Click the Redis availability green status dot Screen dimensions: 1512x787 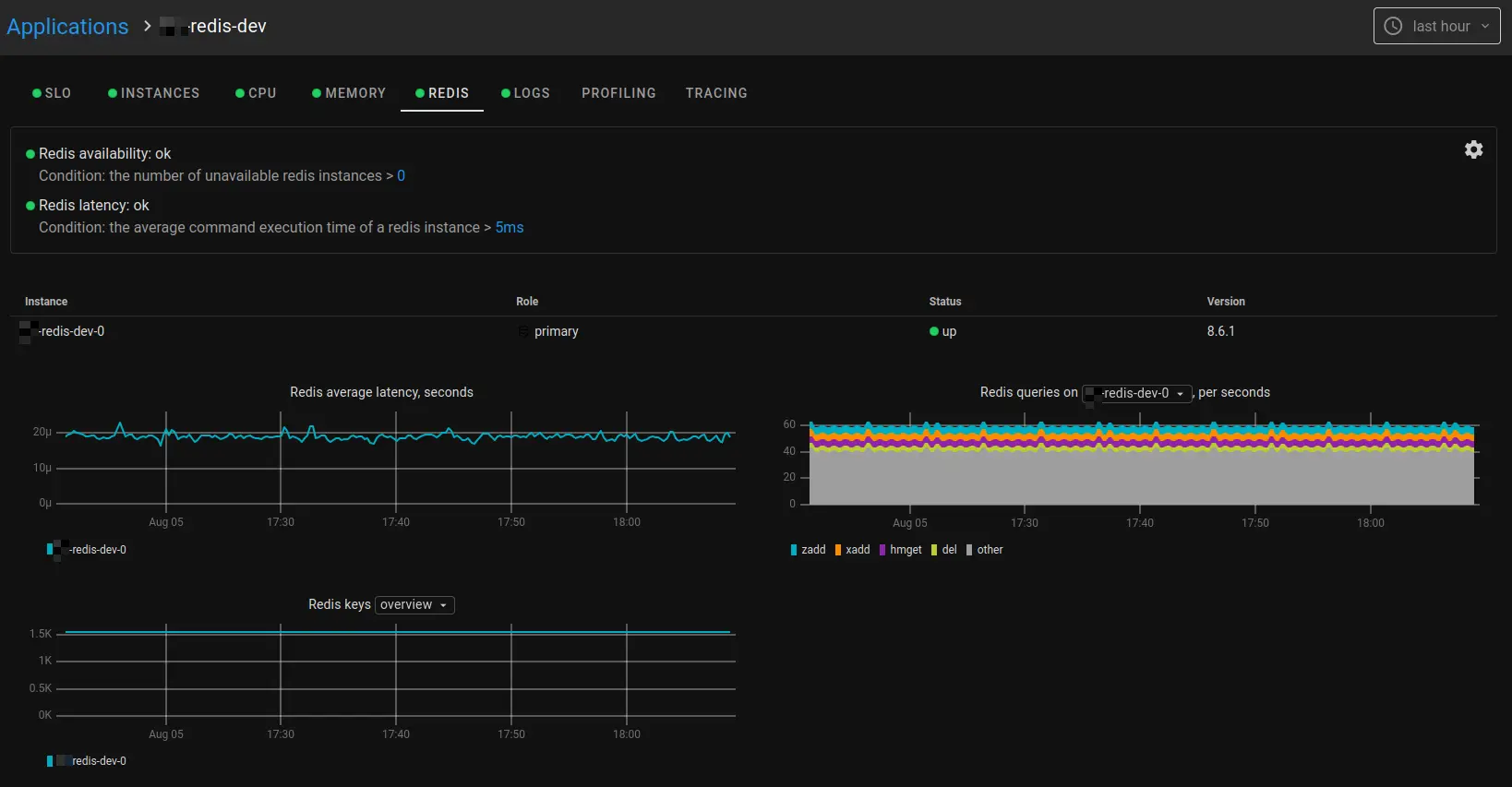point(30,154)
